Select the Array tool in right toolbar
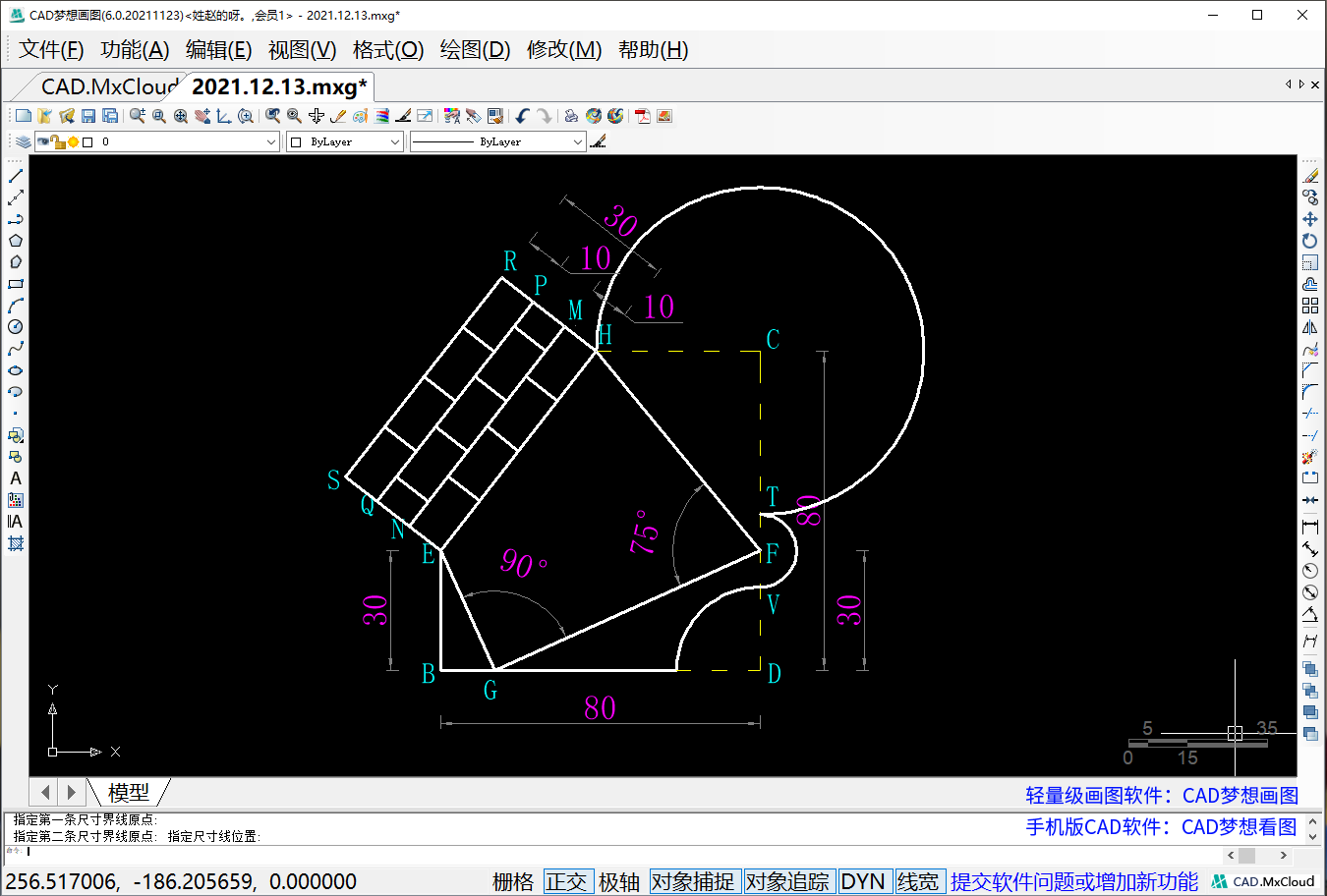 coord(1310,306)
